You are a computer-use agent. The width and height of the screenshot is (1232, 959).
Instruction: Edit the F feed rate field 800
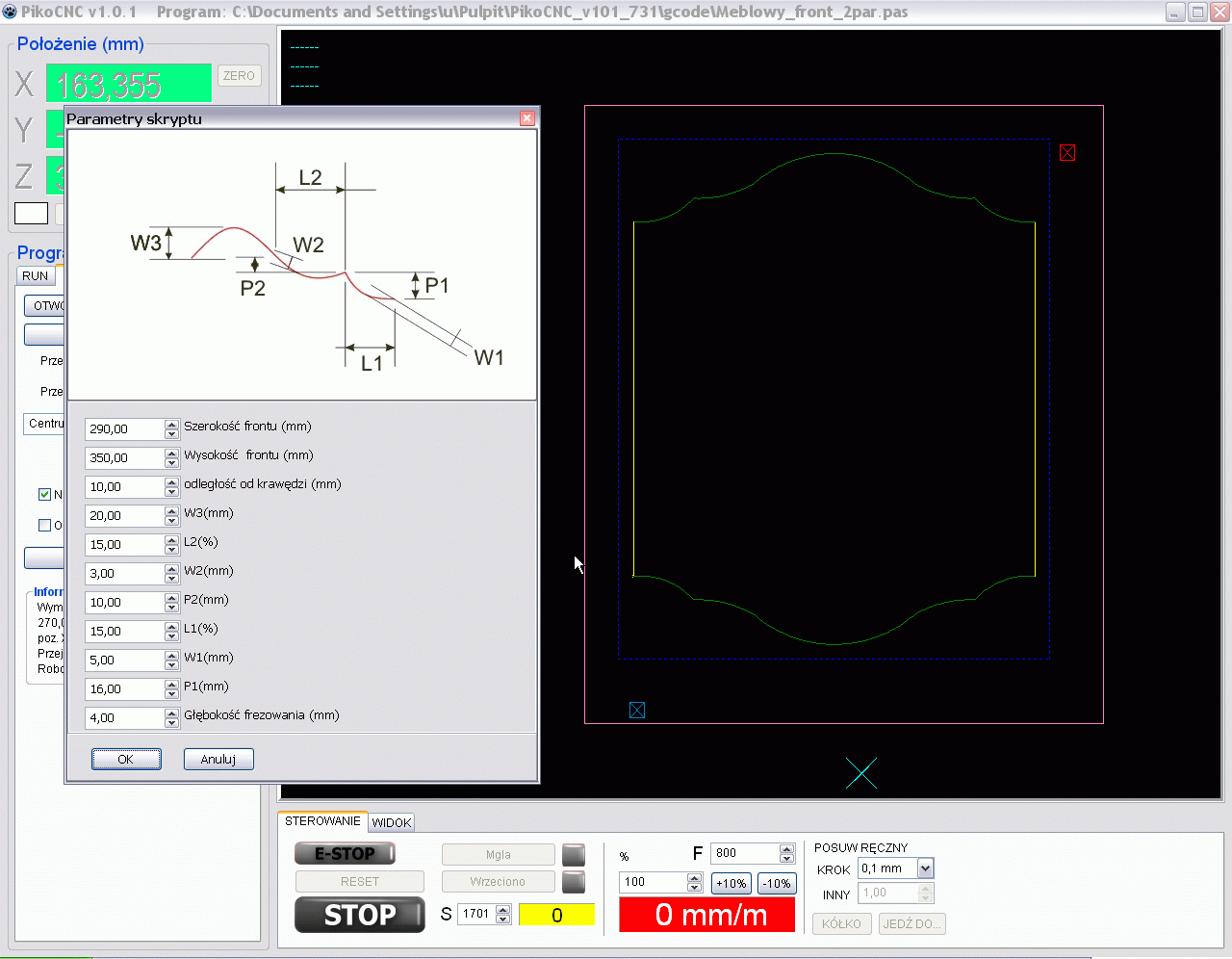pos(745,853)
